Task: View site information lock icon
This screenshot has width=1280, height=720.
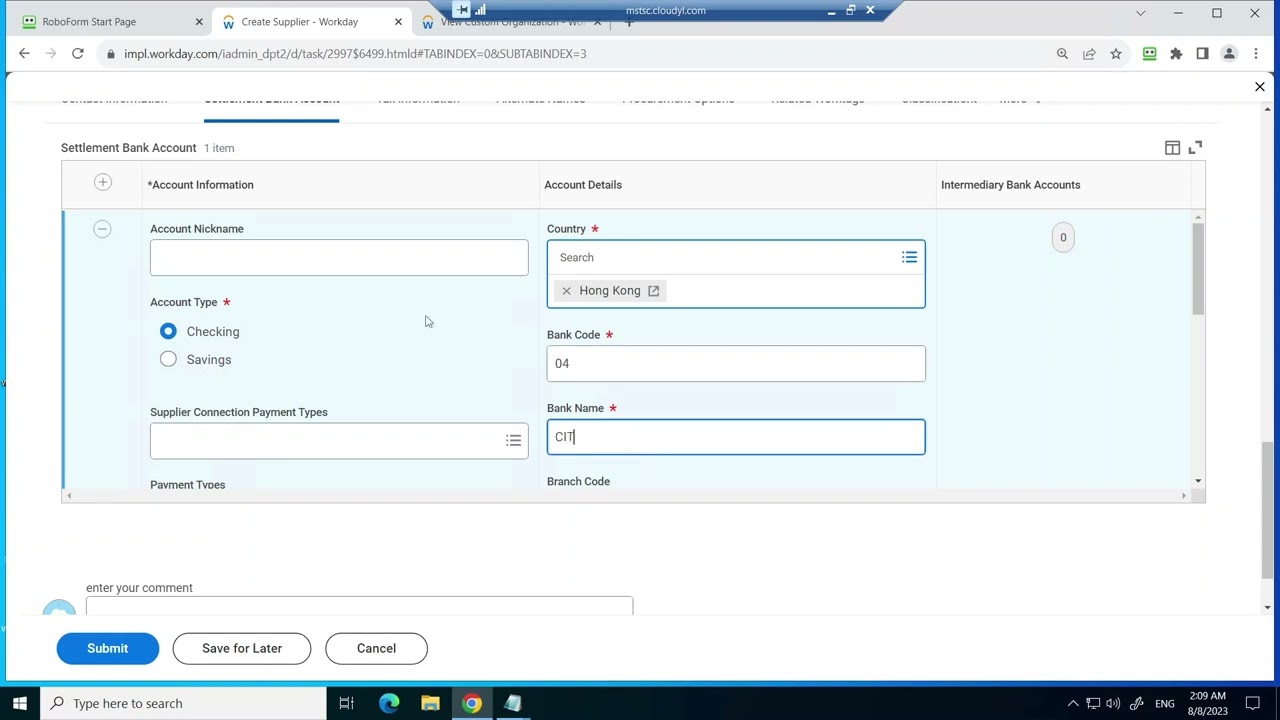Action: pos(110,54)
